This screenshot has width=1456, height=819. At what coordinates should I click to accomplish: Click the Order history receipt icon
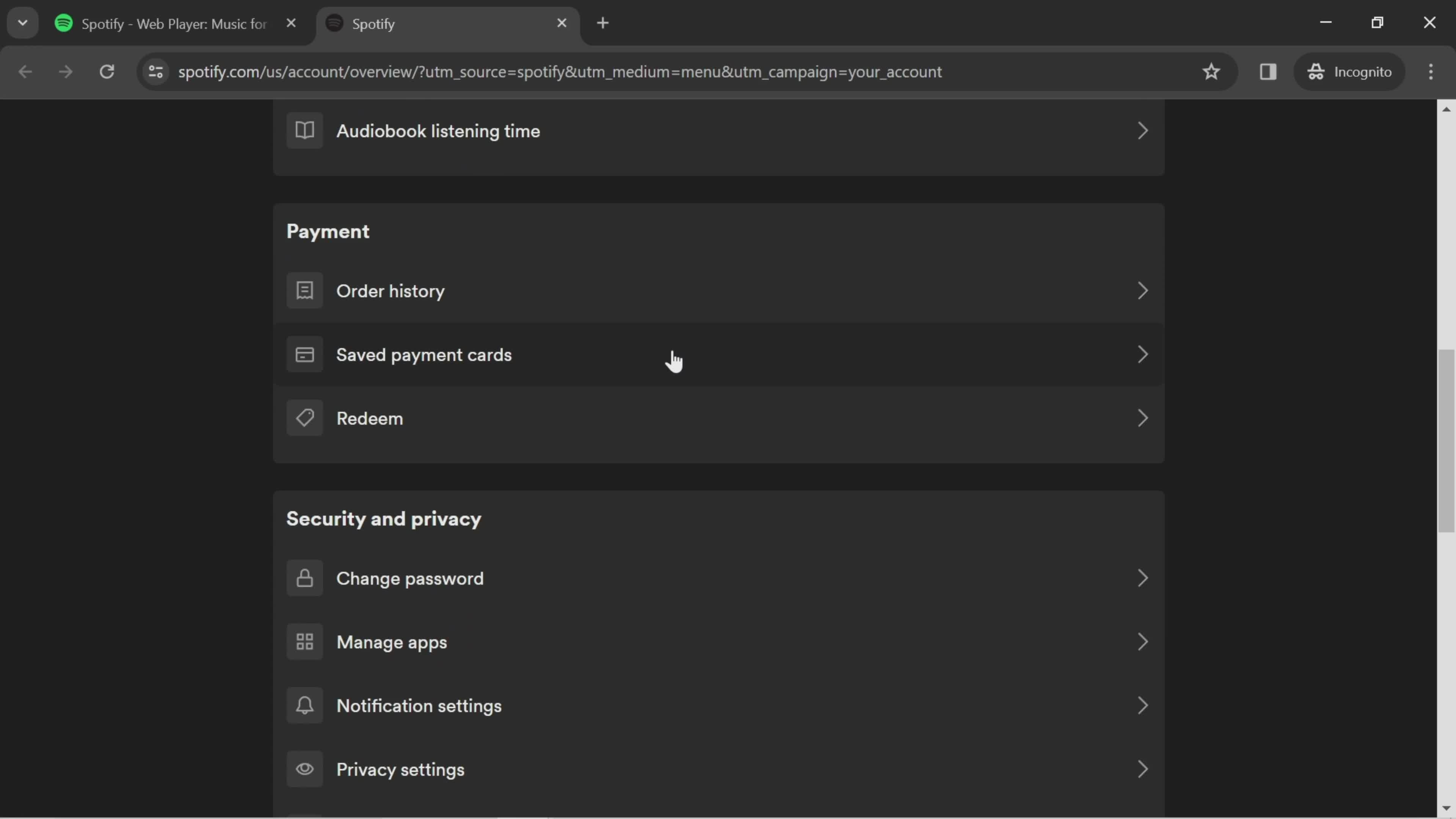click(304, 290)
